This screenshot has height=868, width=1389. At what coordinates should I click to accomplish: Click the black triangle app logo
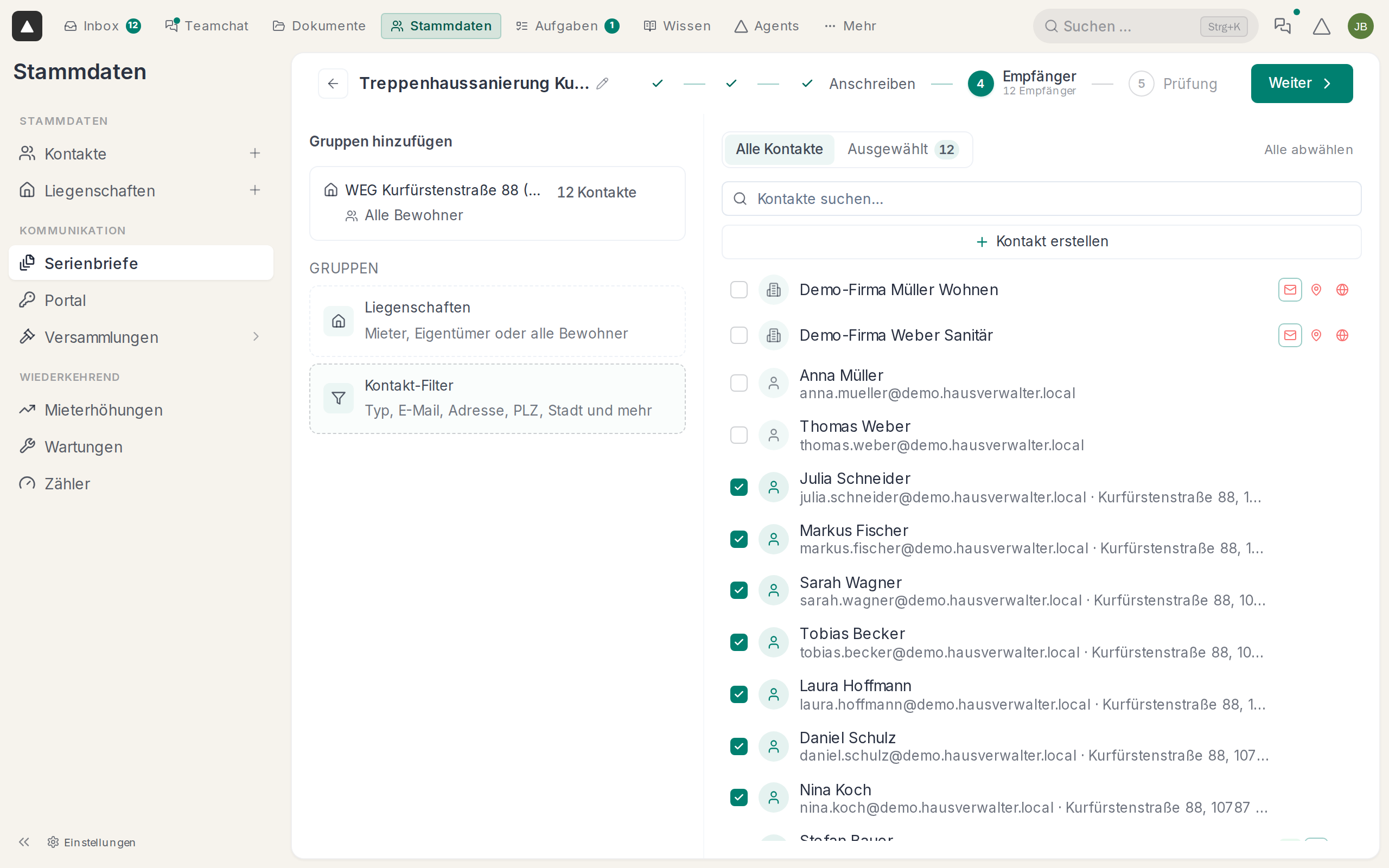[27, 26]
